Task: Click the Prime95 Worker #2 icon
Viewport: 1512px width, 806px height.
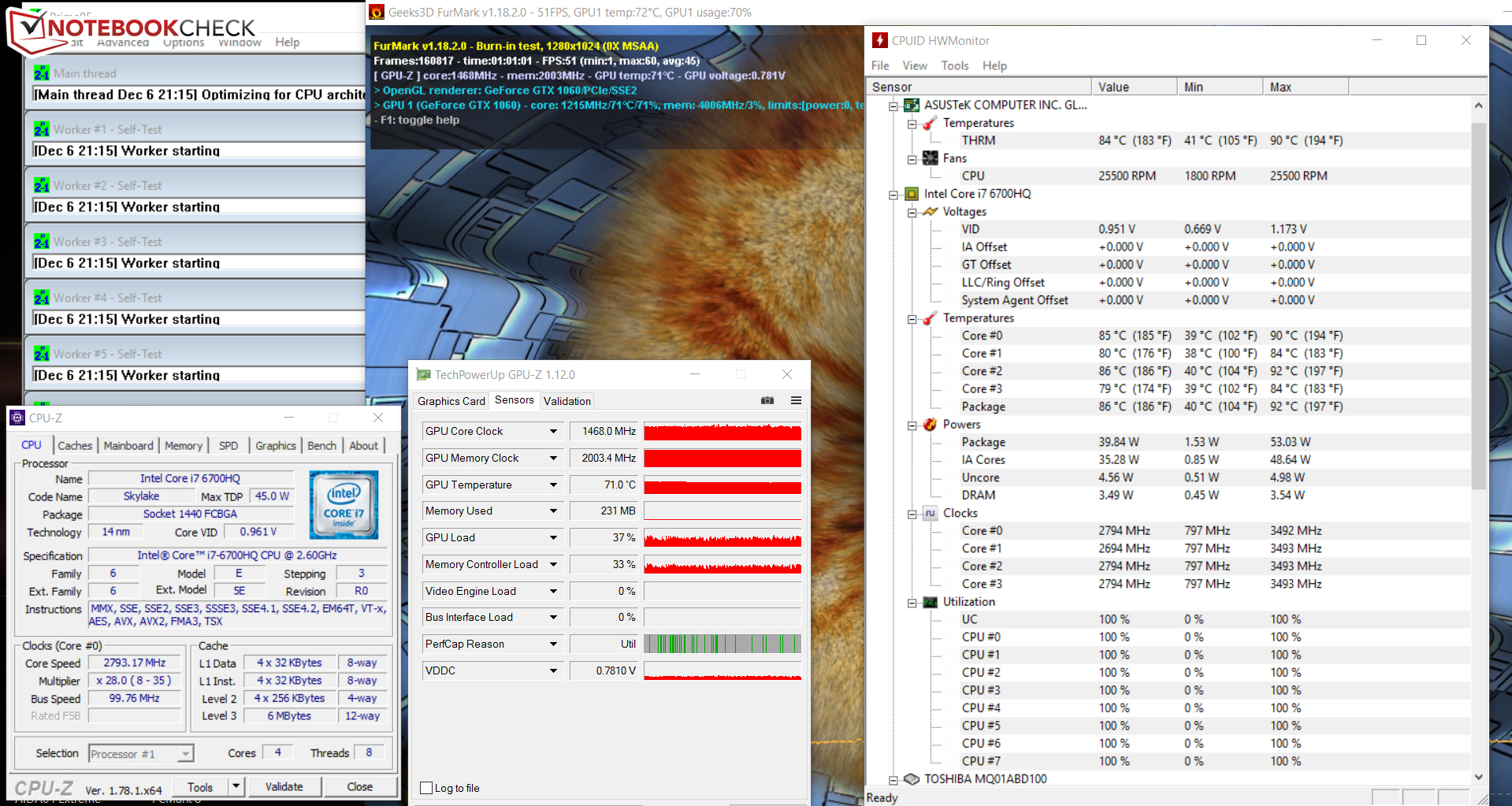Action: coord(42,185)
